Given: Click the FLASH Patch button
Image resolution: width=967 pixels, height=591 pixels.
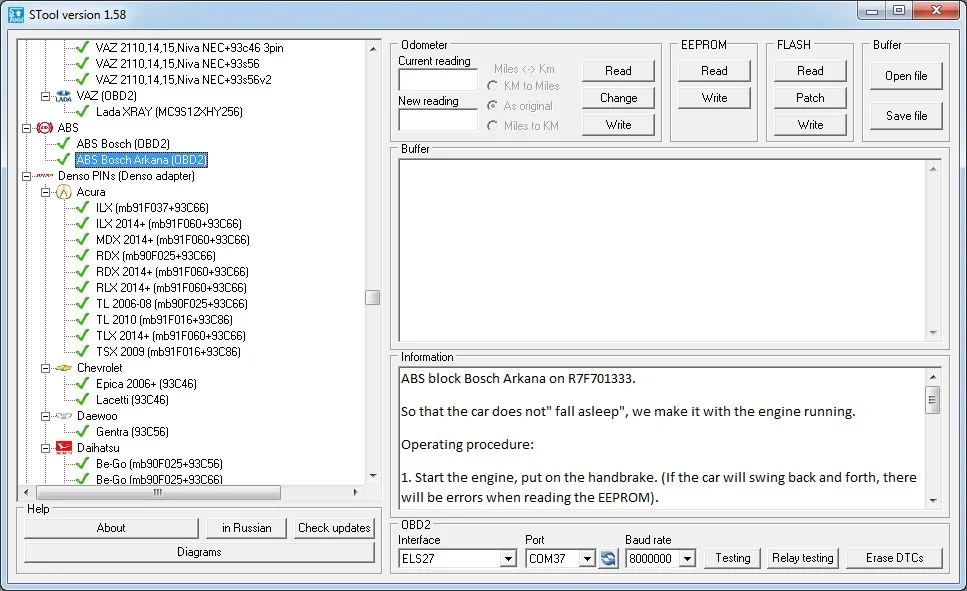Looking at the screenshot, I should click(810, 97).
